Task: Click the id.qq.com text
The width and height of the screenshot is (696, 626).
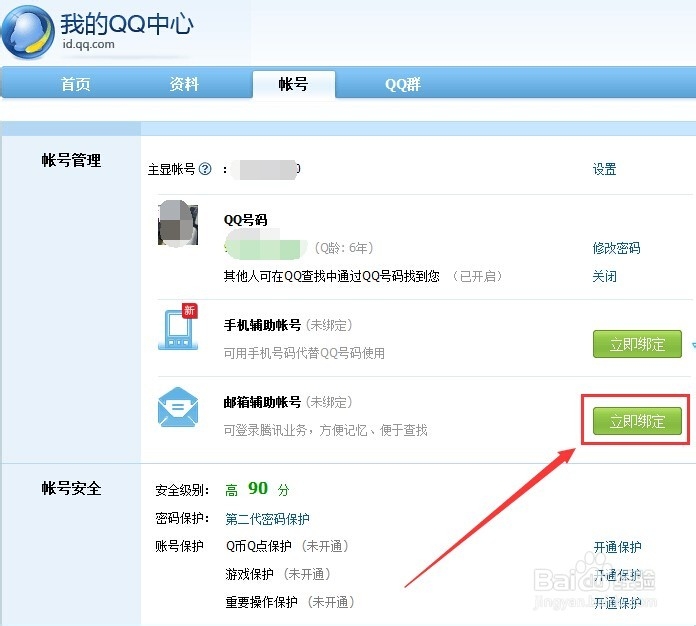Action: coord(88,44)
